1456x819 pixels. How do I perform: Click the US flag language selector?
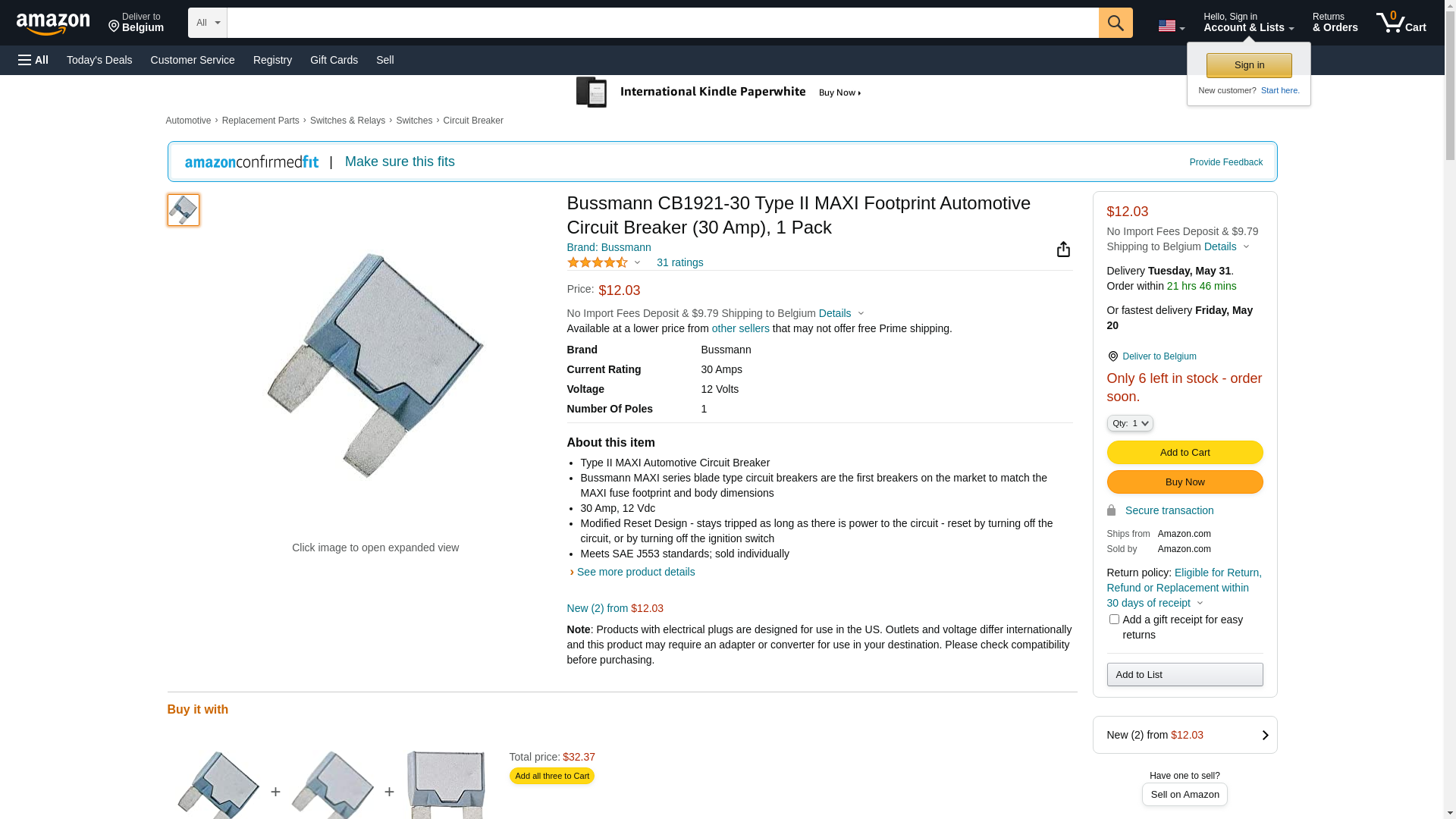click(1171, 26)
